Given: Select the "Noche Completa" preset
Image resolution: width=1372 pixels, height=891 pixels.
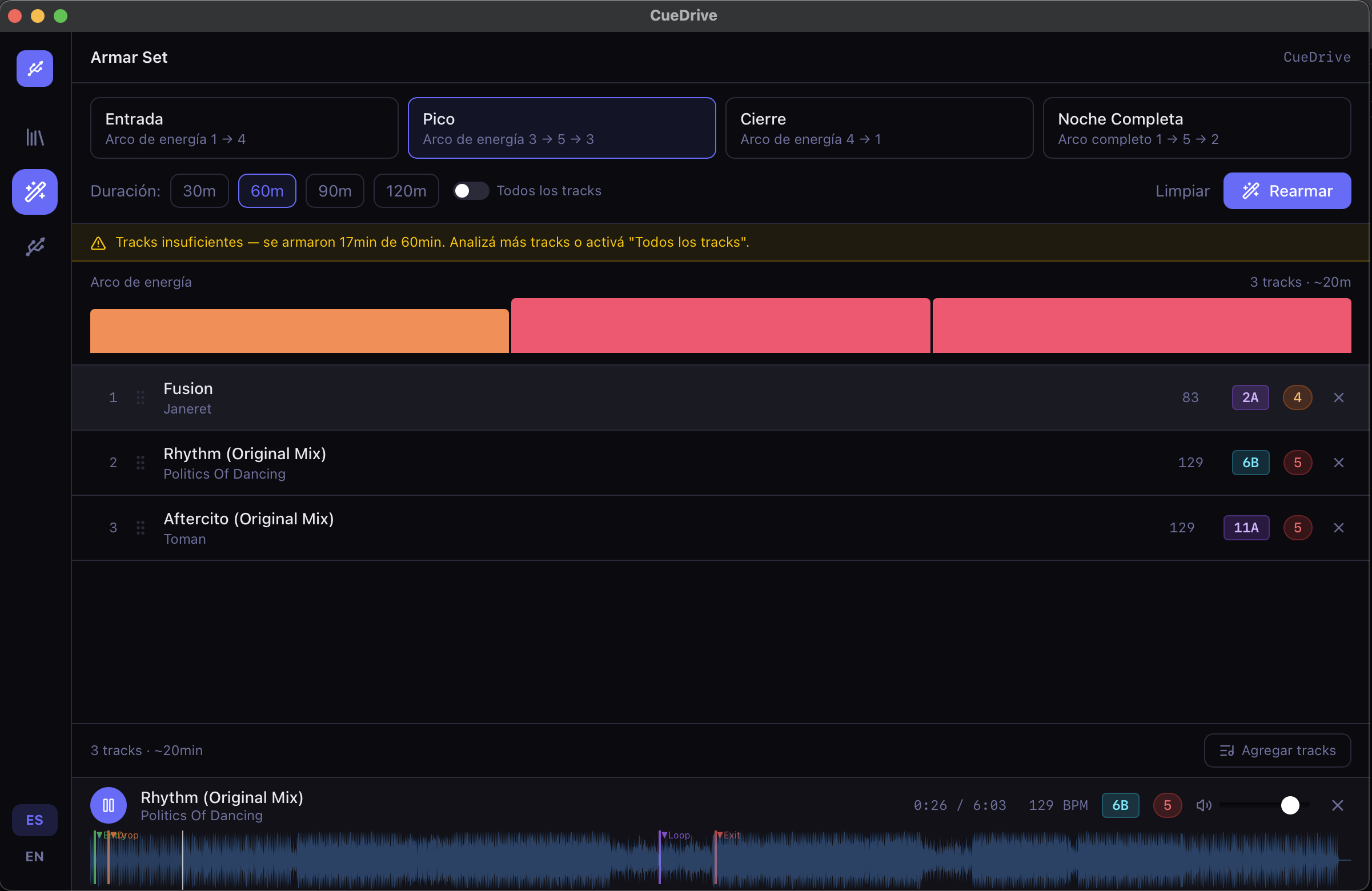Looking at the screenshot, I should point(1197,128).
